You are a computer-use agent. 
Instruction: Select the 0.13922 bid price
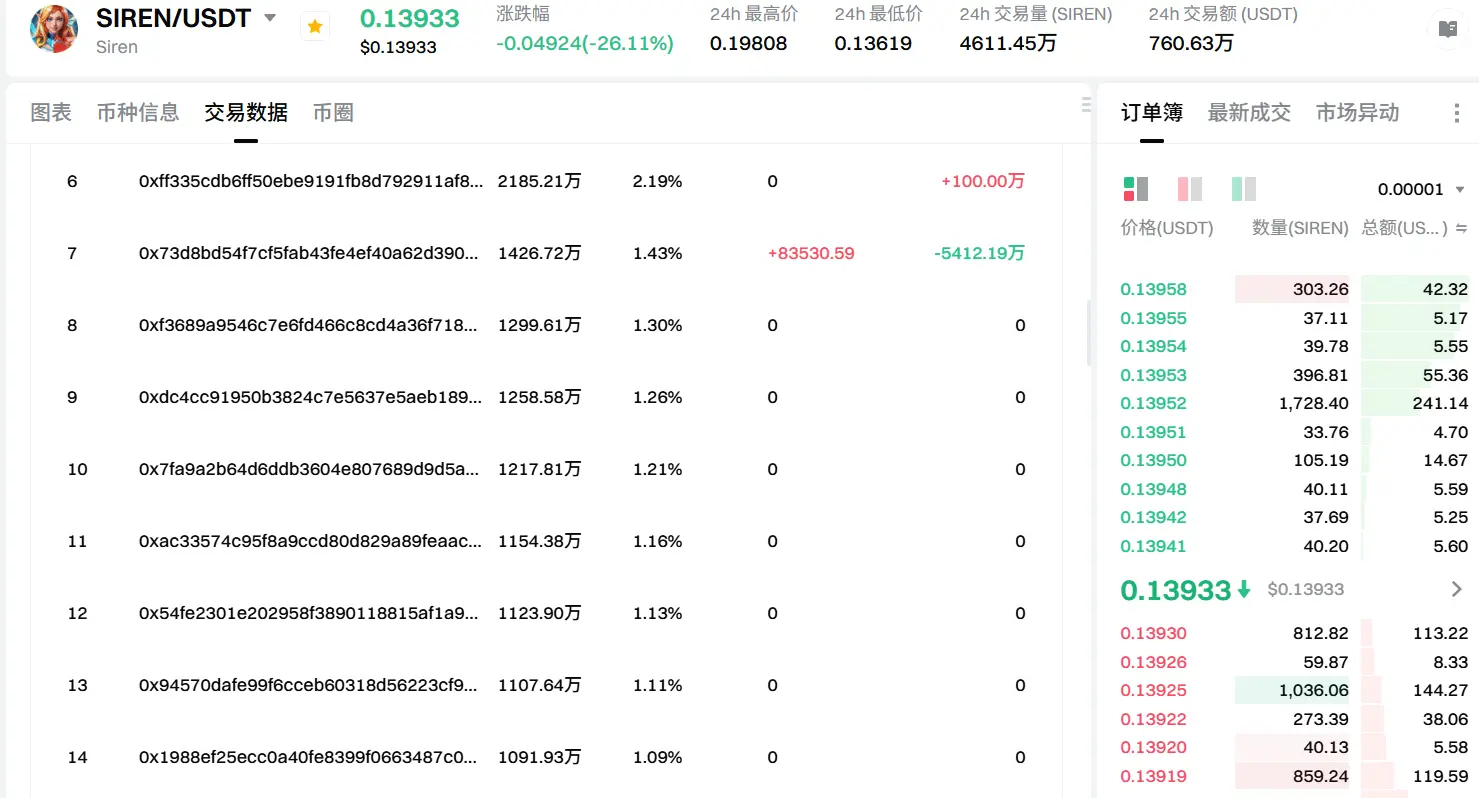click(1153, 719)
